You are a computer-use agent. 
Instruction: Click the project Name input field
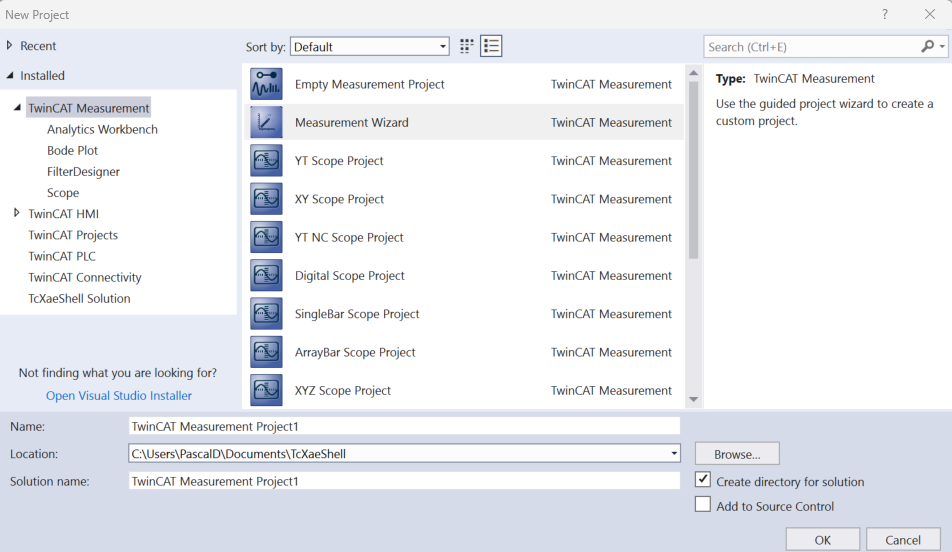(404, 426)
